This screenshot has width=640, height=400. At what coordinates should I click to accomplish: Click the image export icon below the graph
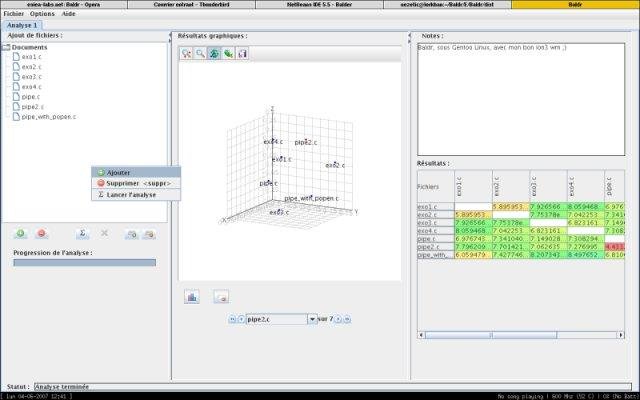tap(221, 296)
